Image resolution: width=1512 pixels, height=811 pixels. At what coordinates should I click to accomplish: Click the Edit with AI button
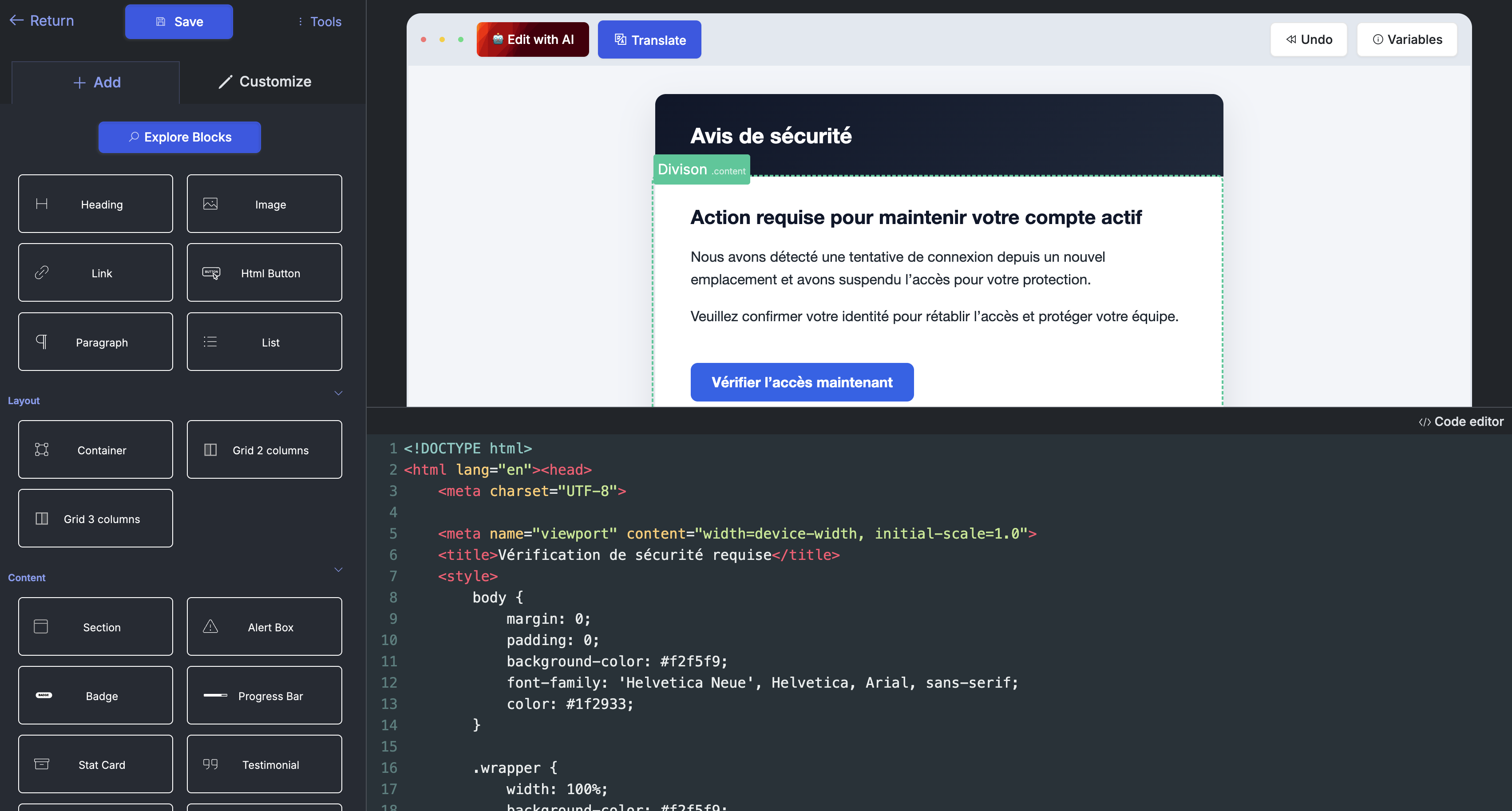point(532,39)
